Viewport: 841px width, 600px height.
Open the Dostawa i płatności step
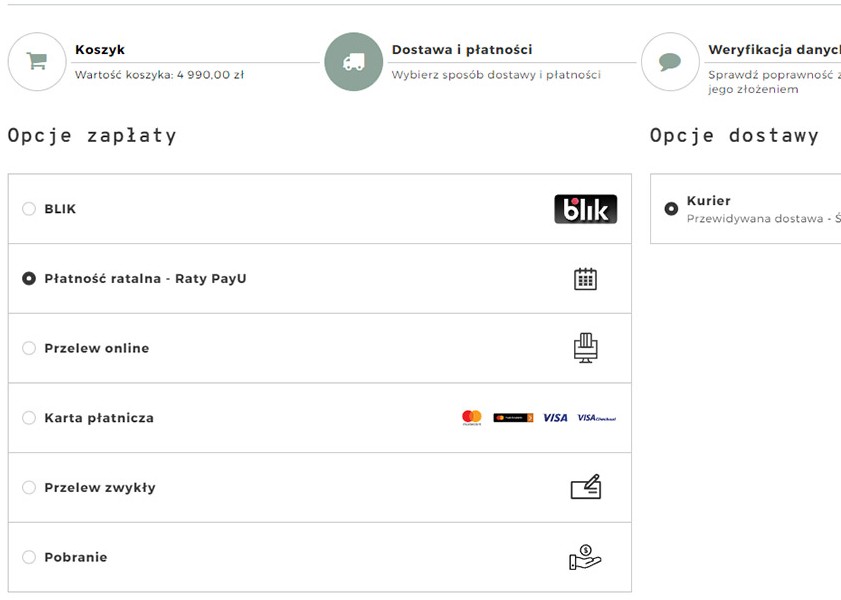point(461,50)
